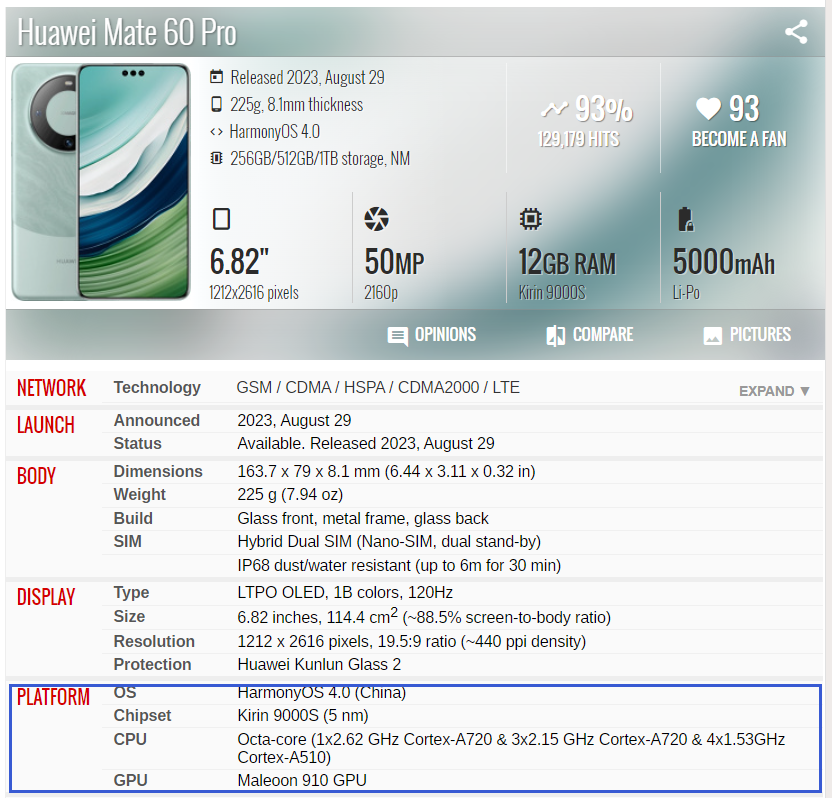Click the camera shutter icon above 50MP
The height and width of the screenshot is (798, 832).
pyautogui.click(x=376, y=219)
